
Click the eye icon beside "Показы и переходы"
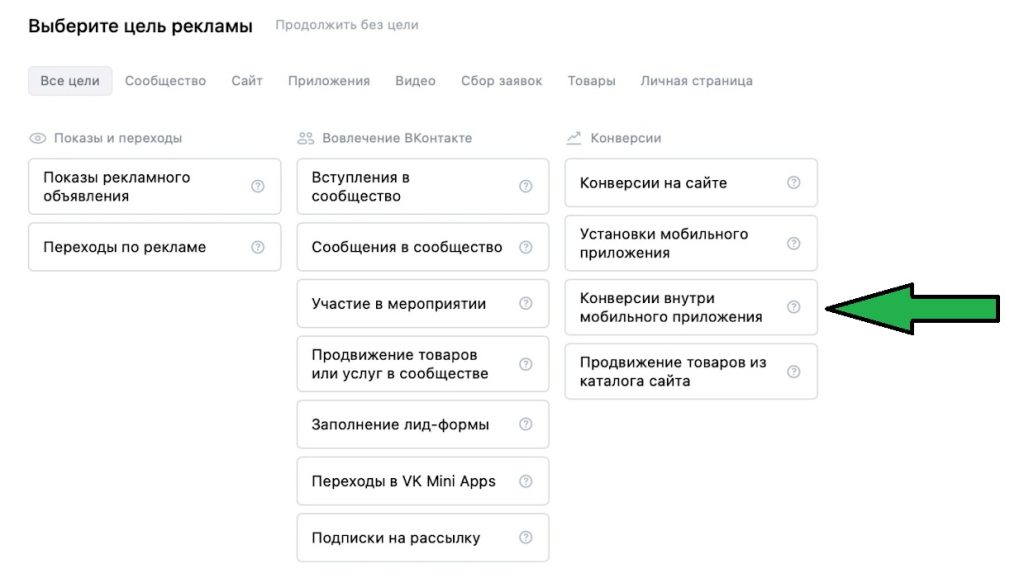click(x=38, y=137)
